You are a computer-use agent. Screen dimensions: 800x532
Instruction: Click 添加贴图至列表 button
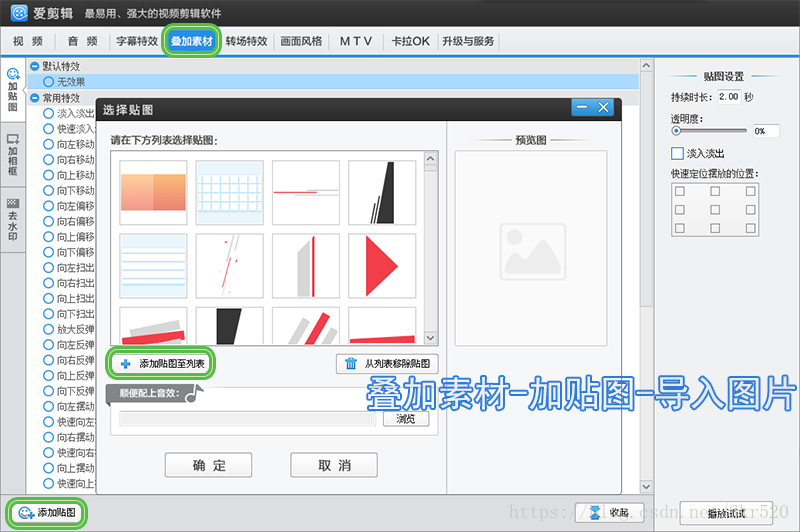click(x=161, y=364)
